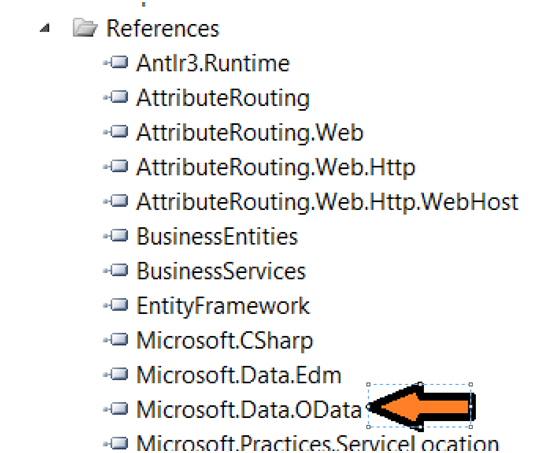Screen dimensions: 544x453
Task: Click the orange arrow annotation shape
Action: (421, 407)
